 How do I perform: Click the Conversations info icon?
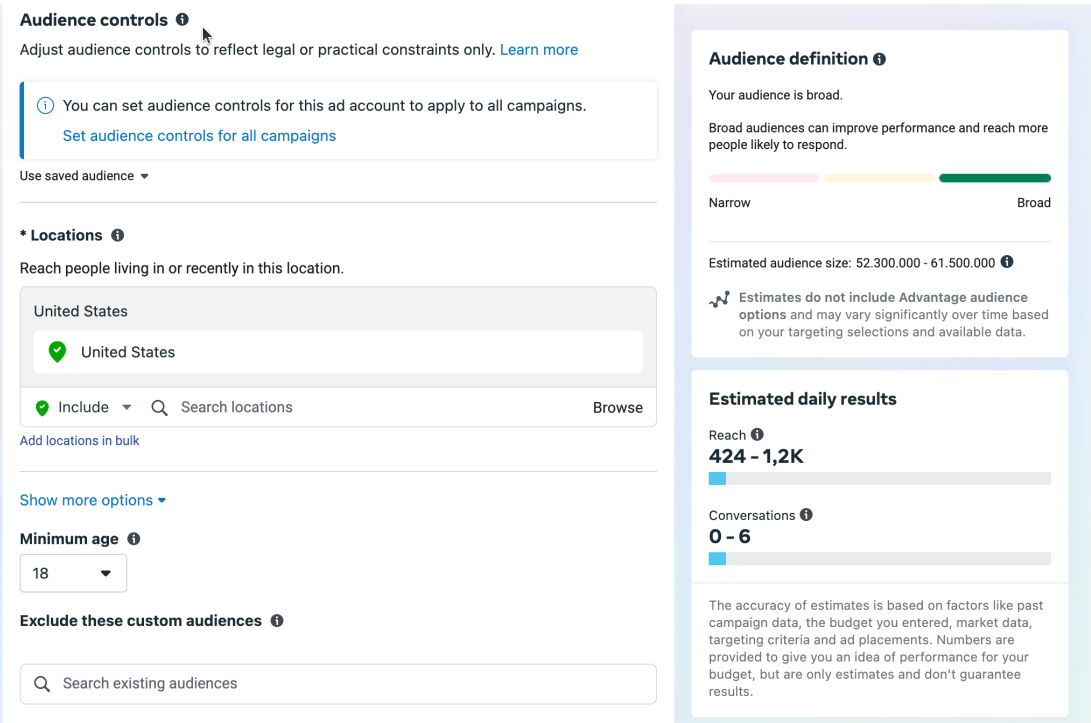click(x=806, y=515)
